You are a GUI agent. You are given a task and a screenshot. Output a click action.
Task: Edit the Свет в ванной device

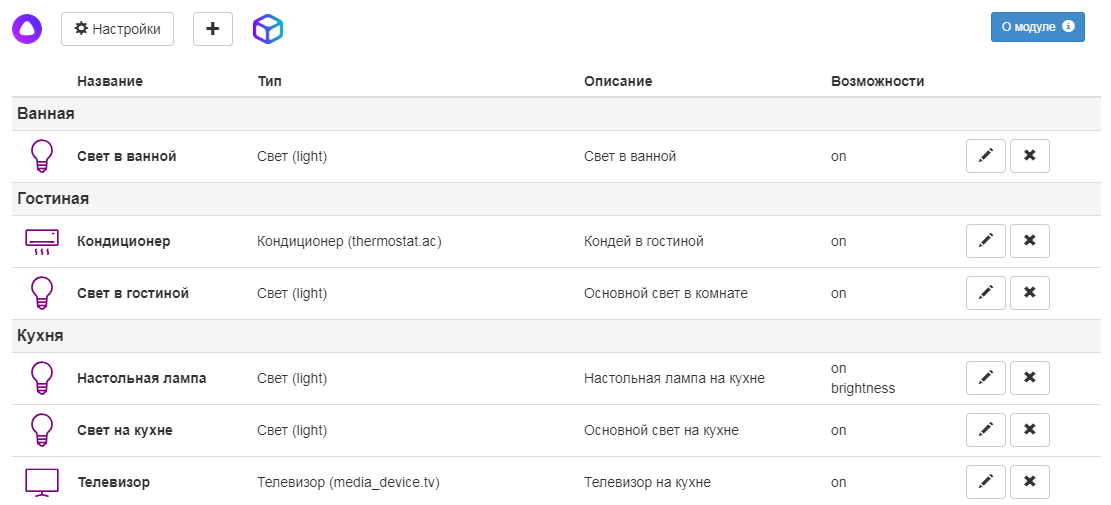coord(985,156)
